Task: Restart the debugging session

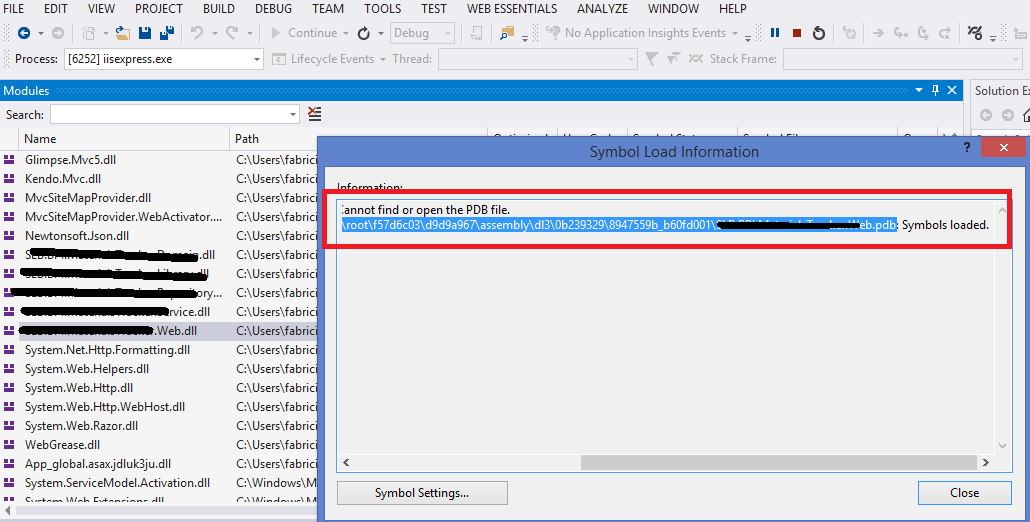Action: point(818,33)
